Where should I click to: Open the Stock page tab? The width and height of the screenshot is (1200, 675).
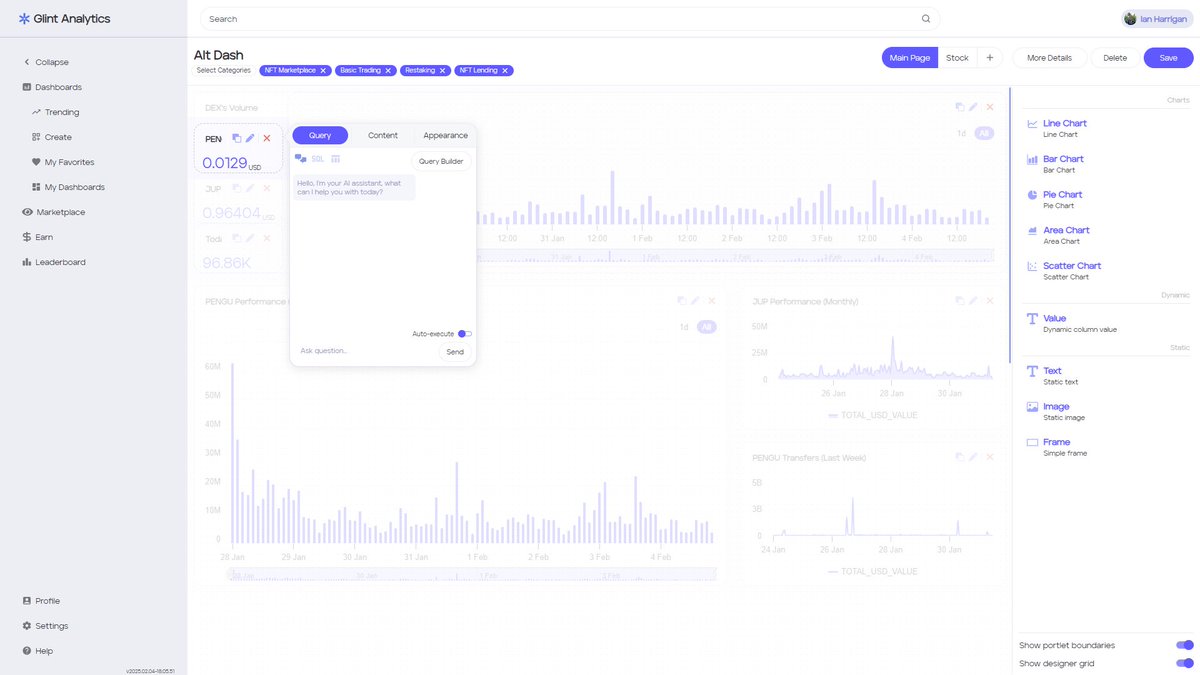tap(957, 58)
